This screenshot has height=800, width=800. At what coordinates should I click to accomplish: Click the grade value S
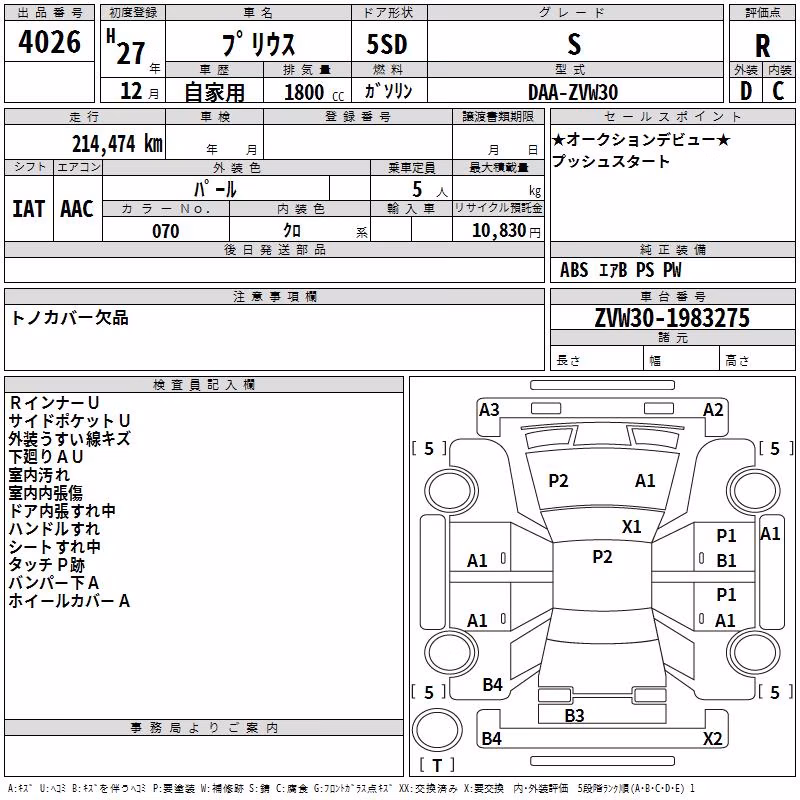coord(574,44)
